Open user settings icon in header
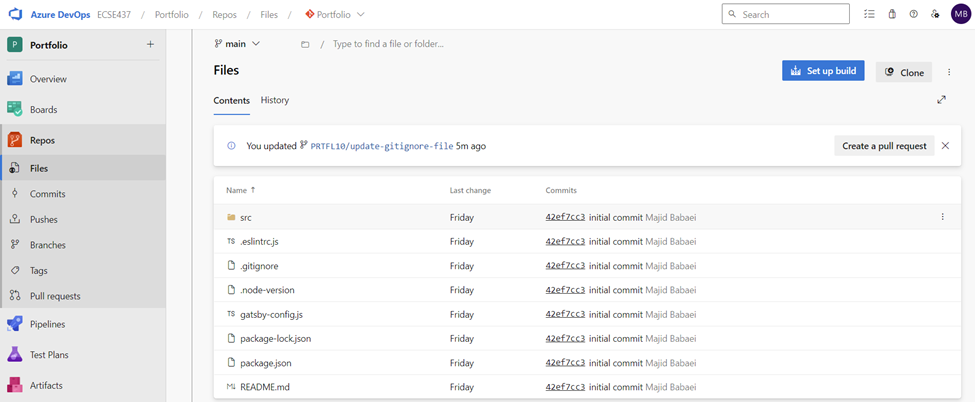 (x=935, y=14)
